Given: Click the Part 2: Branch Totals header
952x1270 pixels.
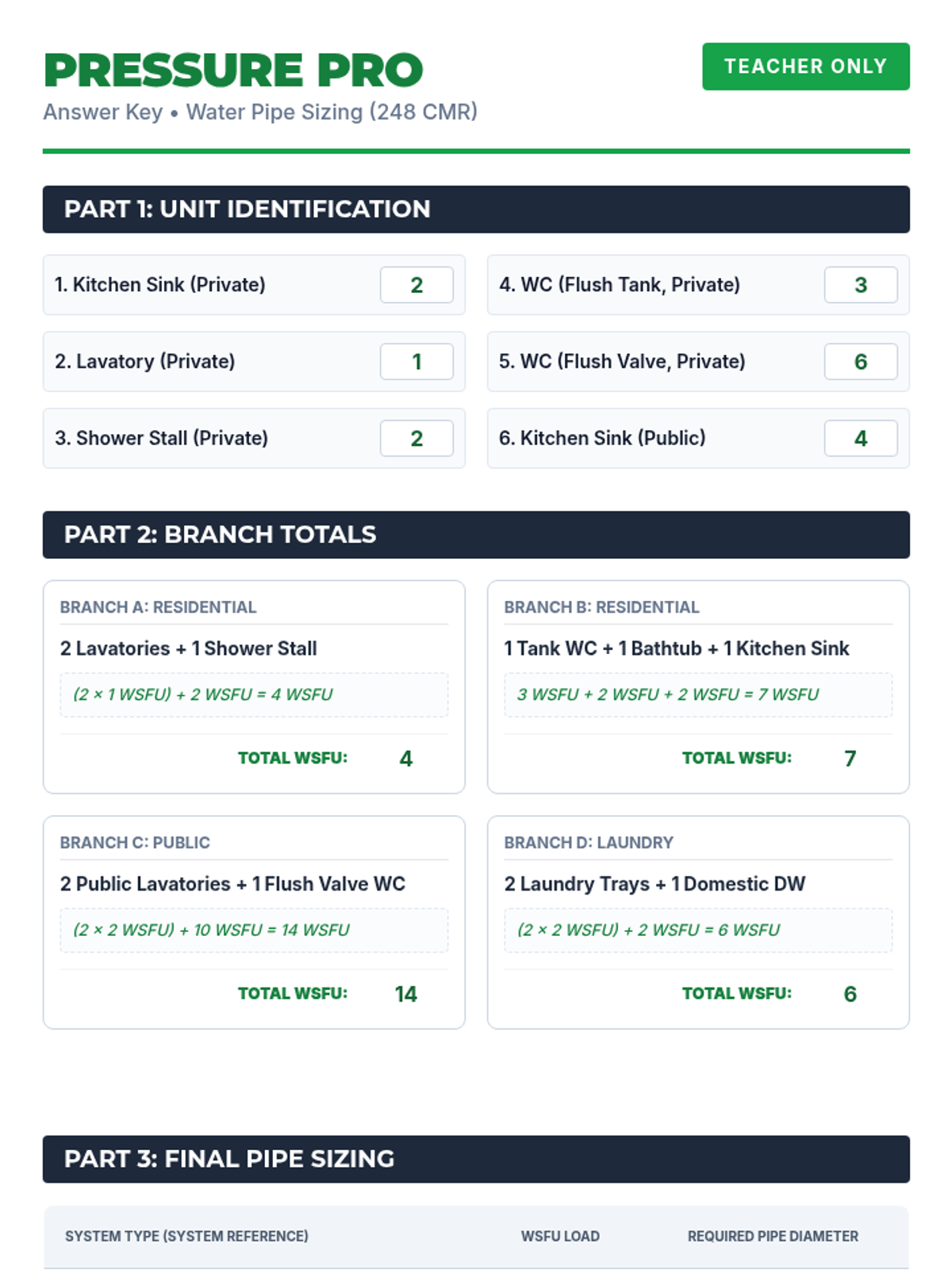Looking at the screenshot, I should point(476,535).
